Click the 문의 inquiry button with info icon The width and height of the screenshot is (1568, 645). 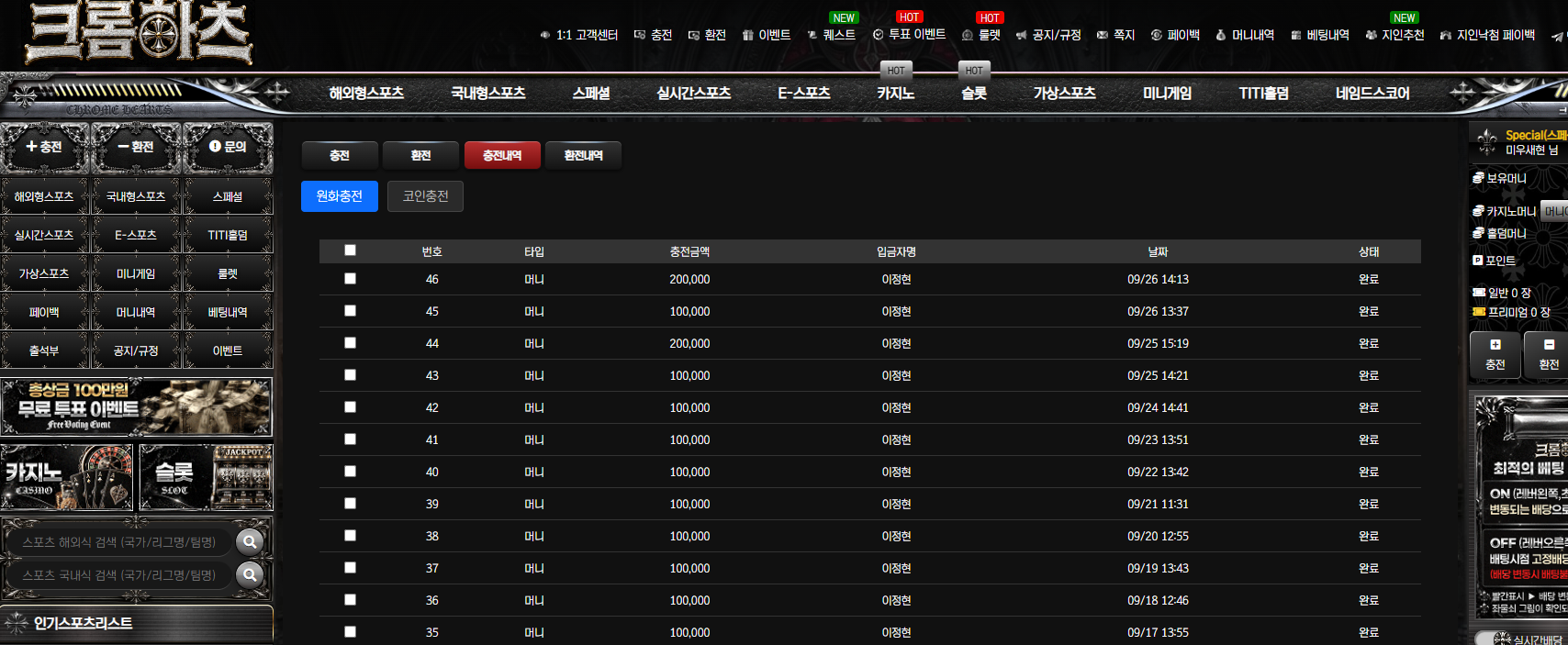(x=228, y=147)
